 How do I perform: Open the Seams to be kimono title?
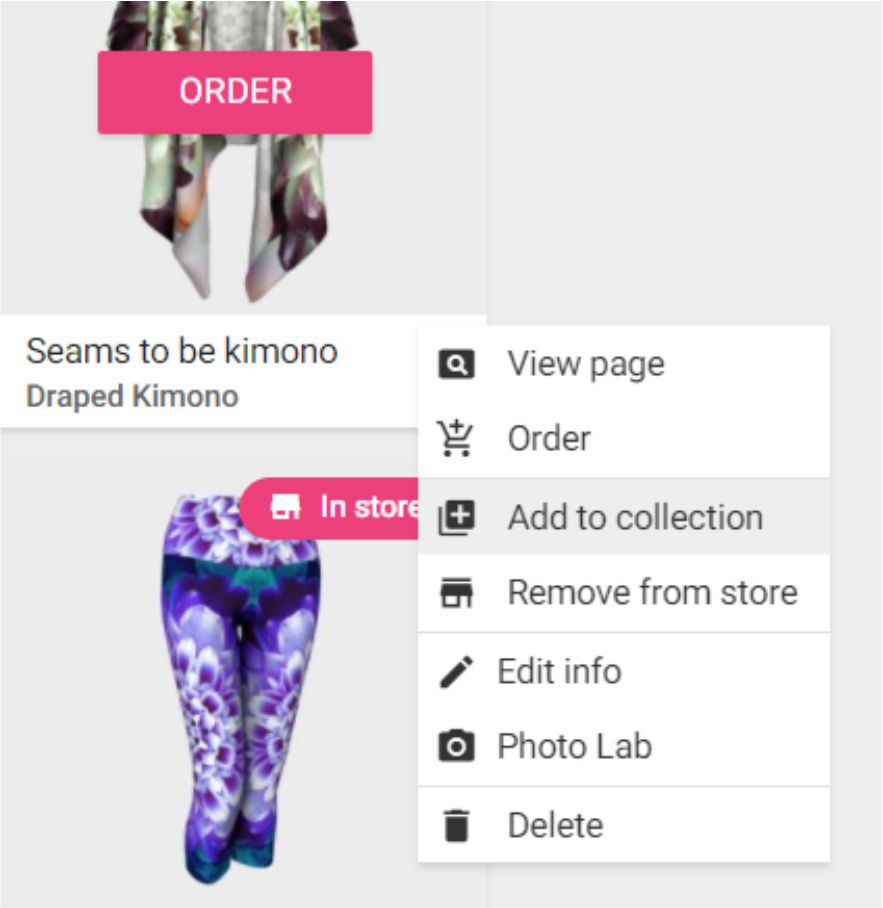point(182,351)
